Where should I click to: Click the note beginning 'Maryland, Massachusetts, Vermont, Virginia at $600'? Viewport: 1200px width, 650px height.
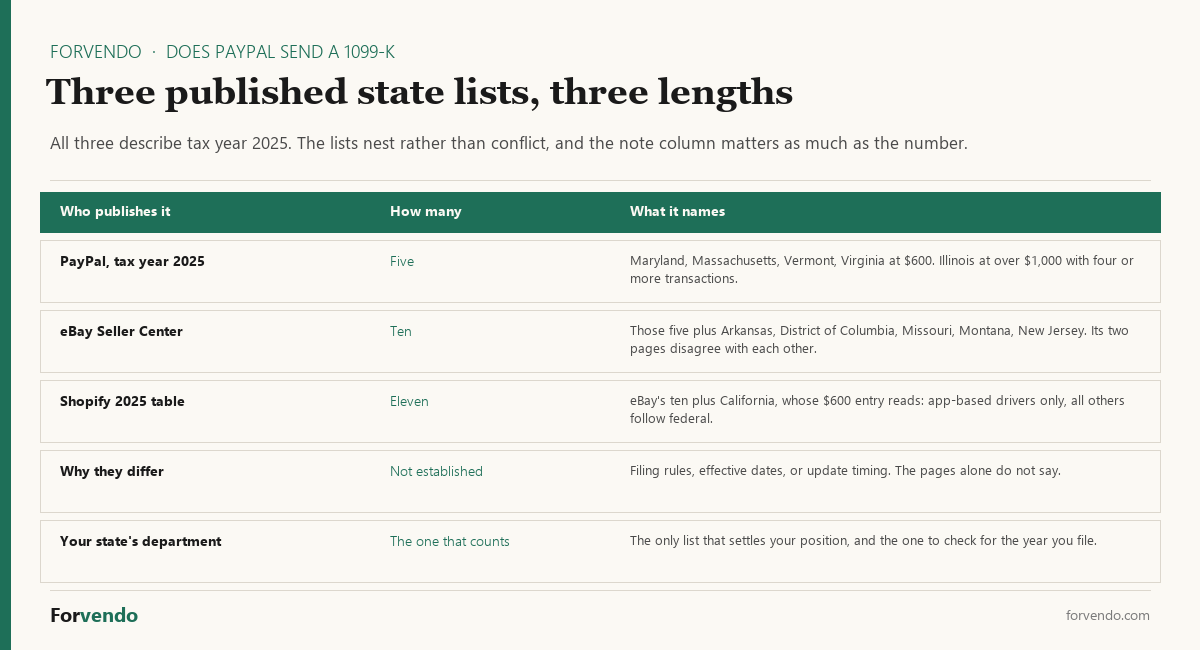pos(882,270)
